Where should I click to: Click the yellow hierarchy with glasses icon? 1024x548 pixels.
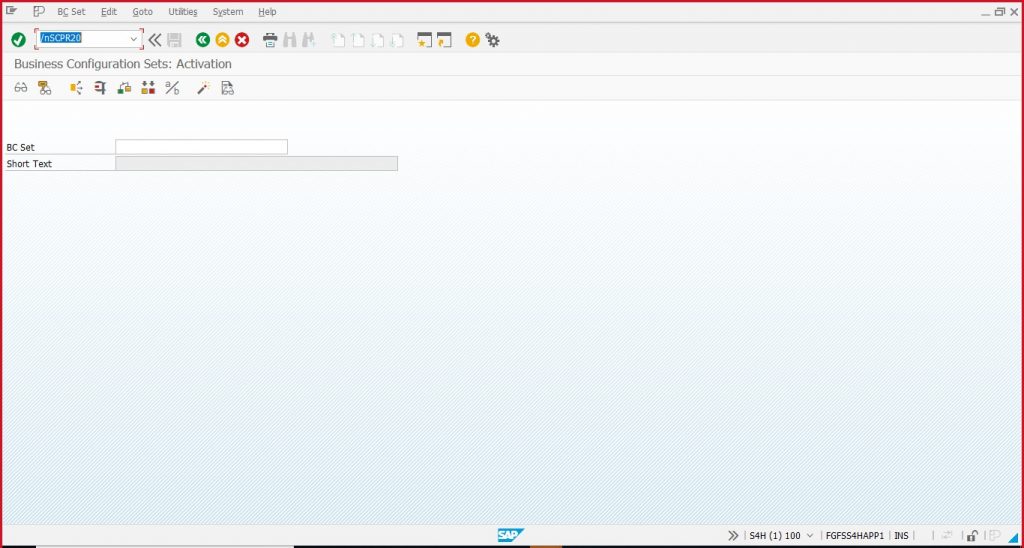click(x=44, y=88)
